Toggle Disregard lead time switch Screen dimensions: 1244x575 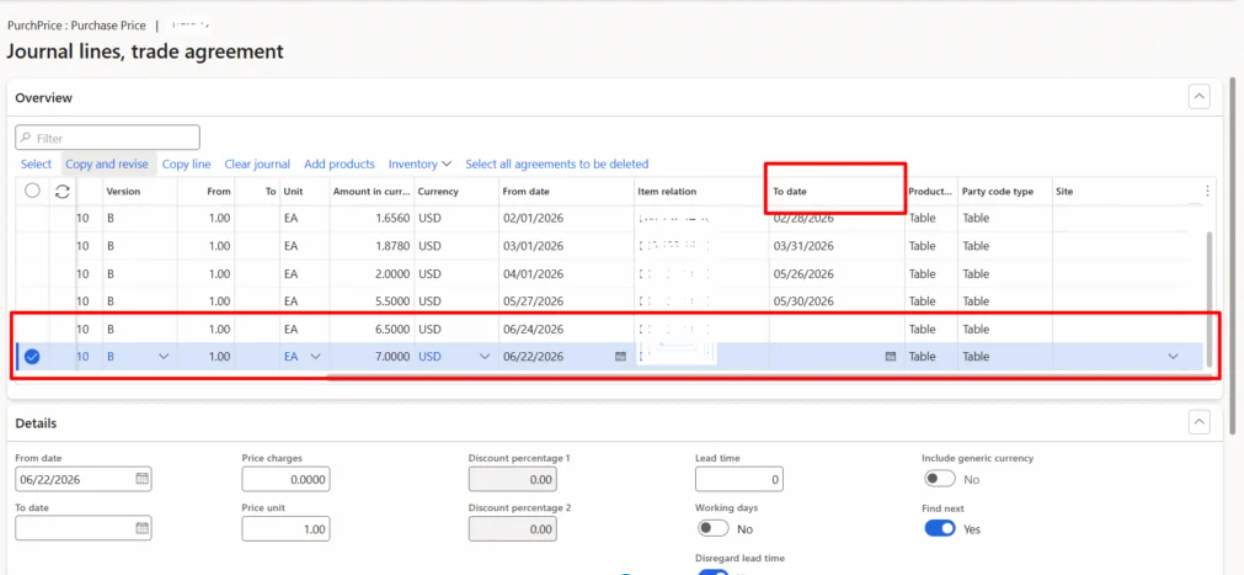(713, 571)
